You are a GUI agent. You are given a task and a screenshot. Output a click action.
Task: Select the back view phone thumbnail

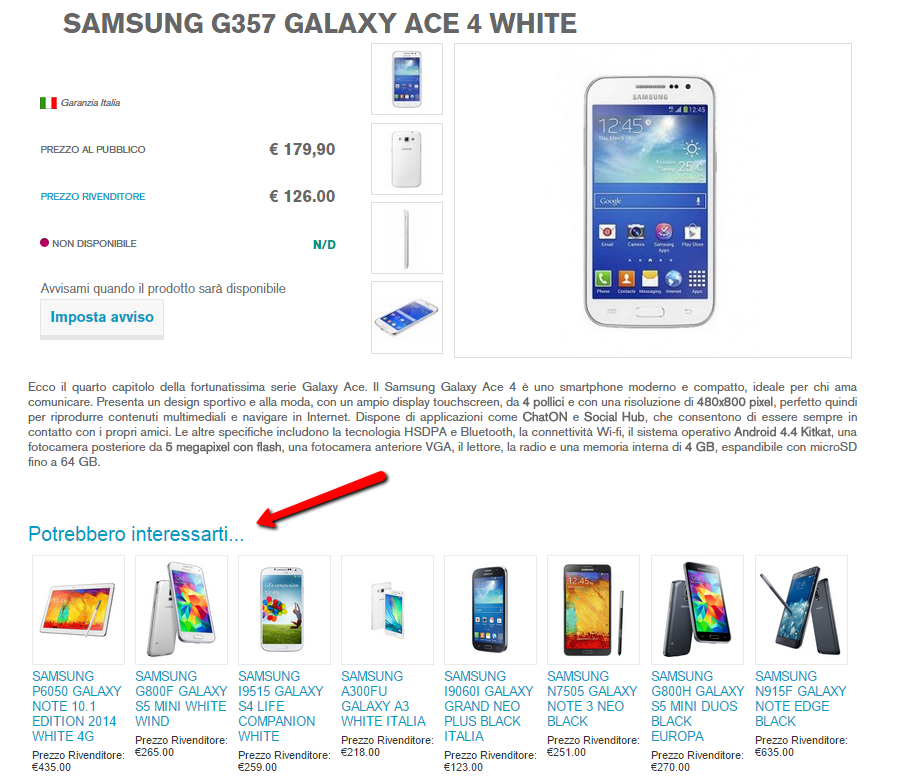(x=407, y=158)
